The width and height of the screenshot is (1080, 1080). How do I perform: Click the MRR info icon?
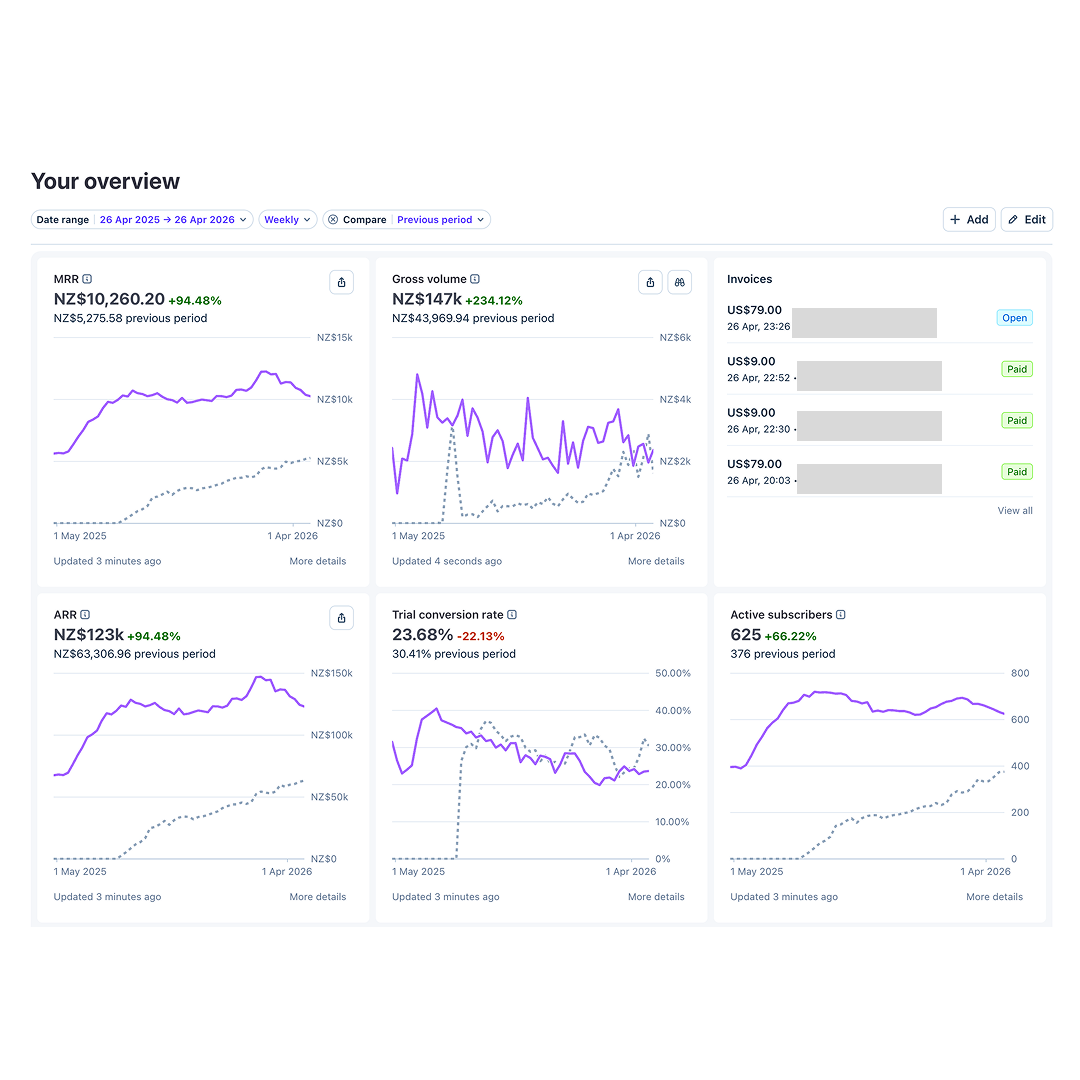[x=87, y=279]
